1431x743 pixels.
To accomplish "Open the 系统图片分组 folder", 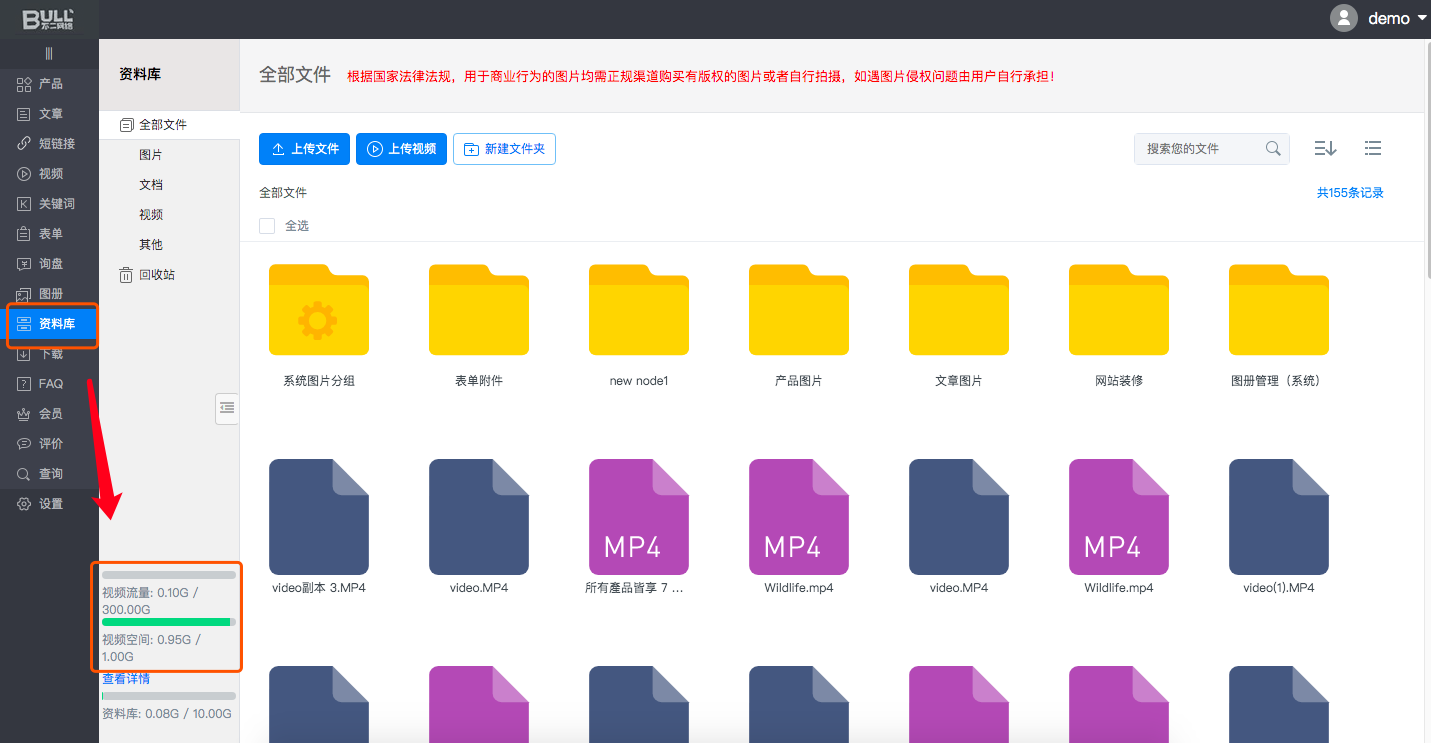I will [x=319, y=311].
